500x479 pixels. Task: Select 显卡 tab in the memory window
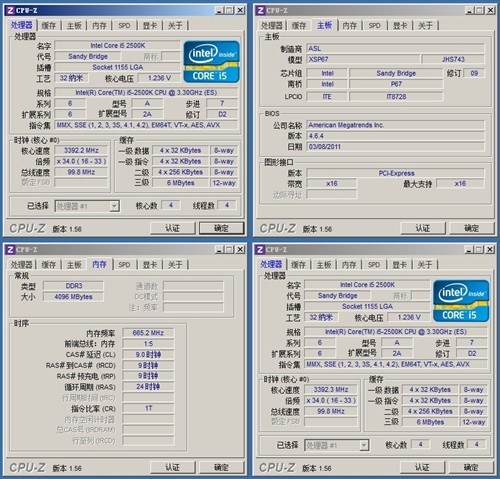150,265
